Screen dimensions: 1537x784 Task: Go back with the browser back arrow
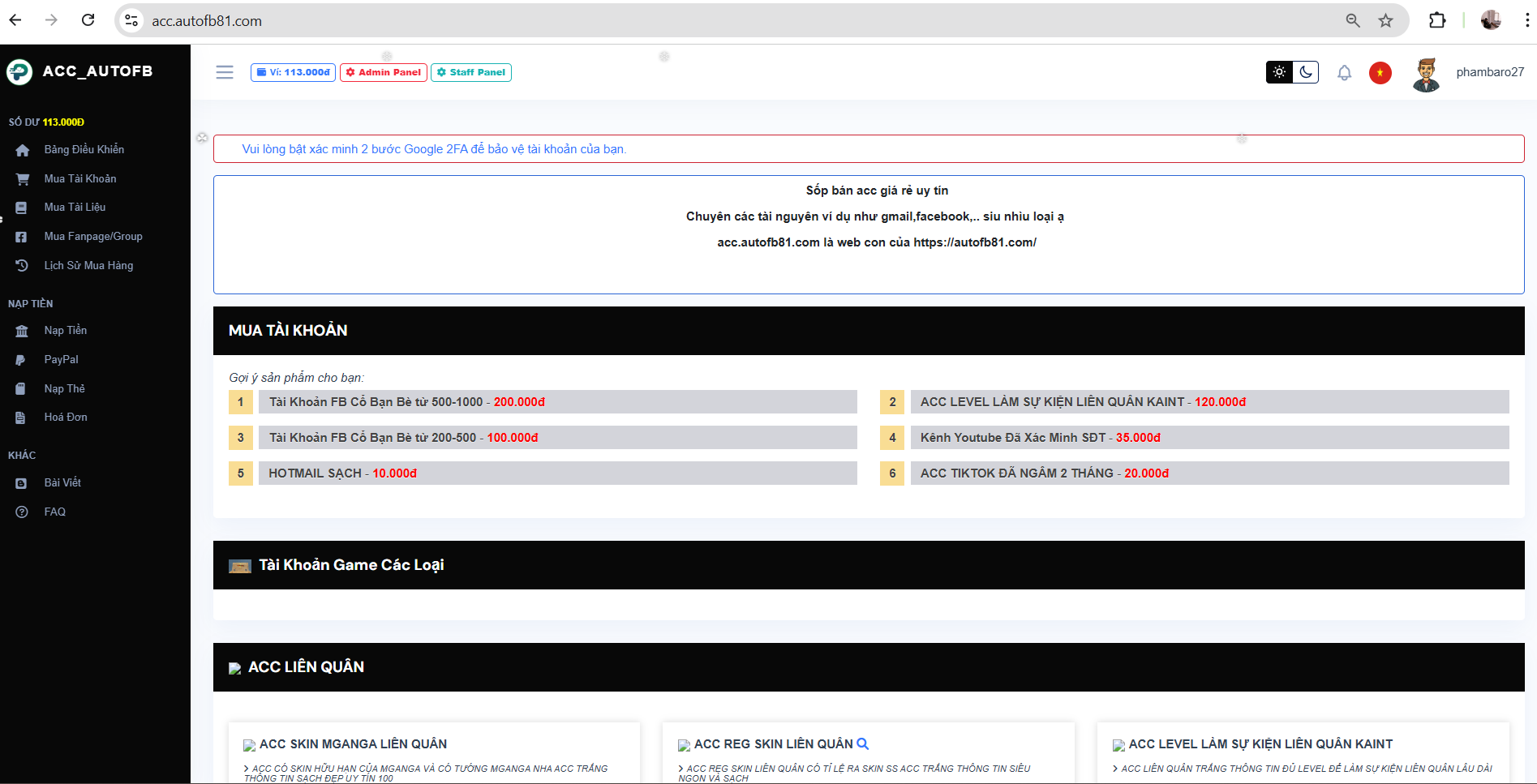pyautogui.click(x=15, y=20)
